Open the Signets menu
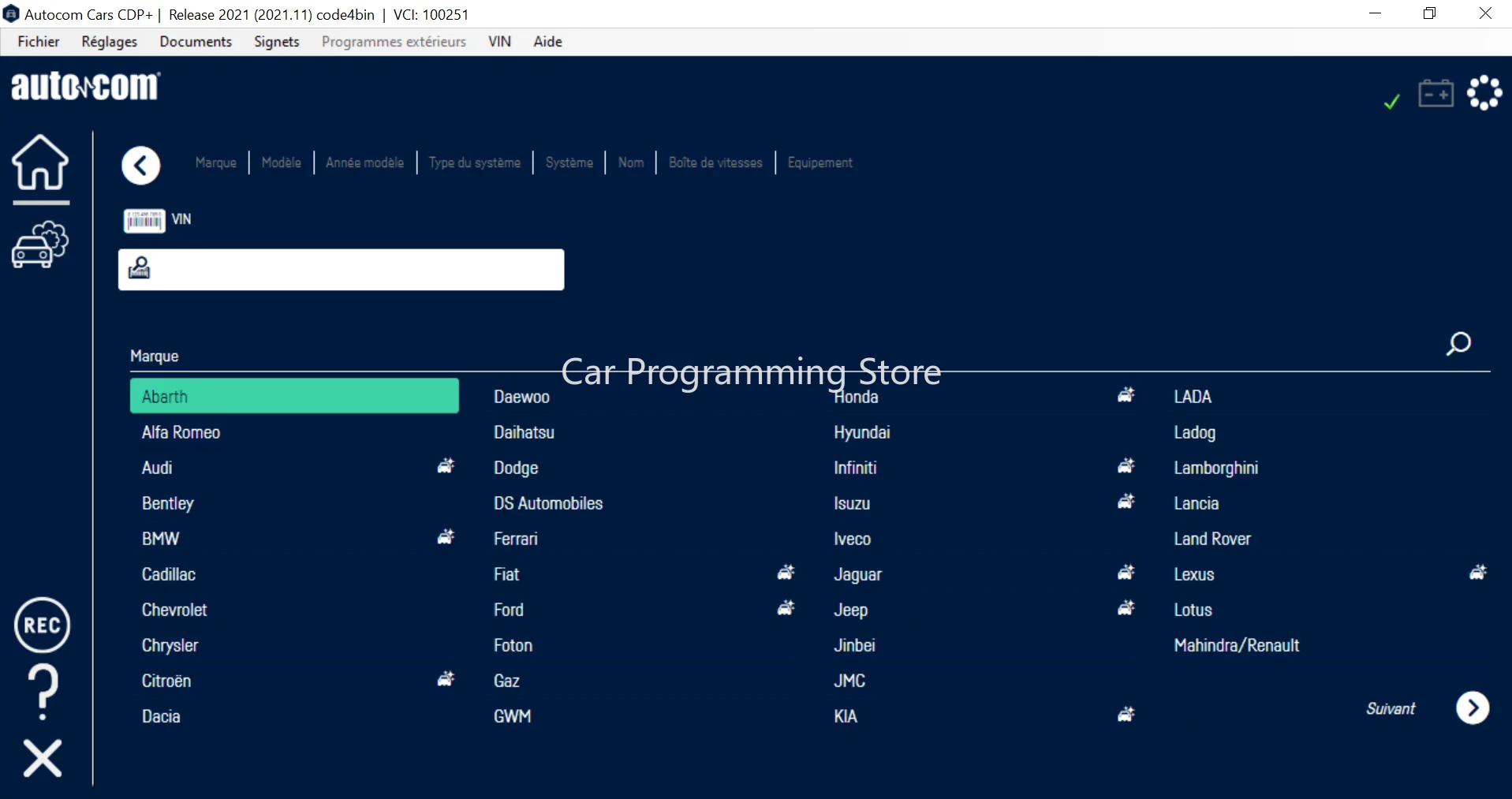Viewport: 1512px width, 799px height. [277, 42]
